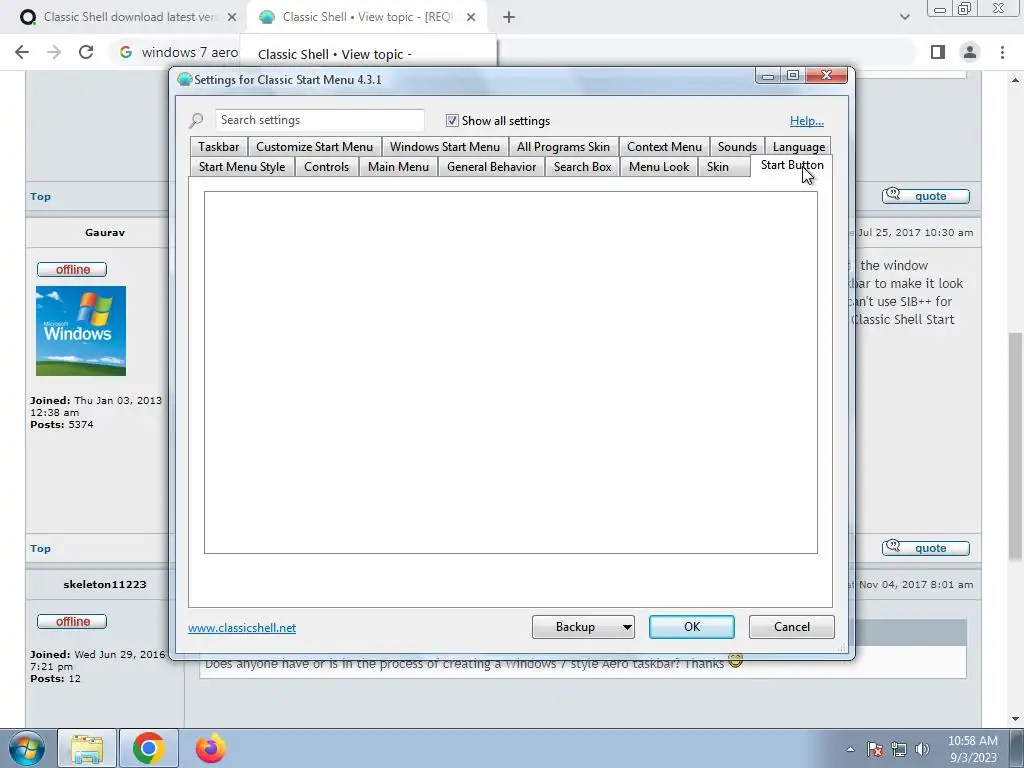Click skeleton11223's offline status badge

(72, 621)
